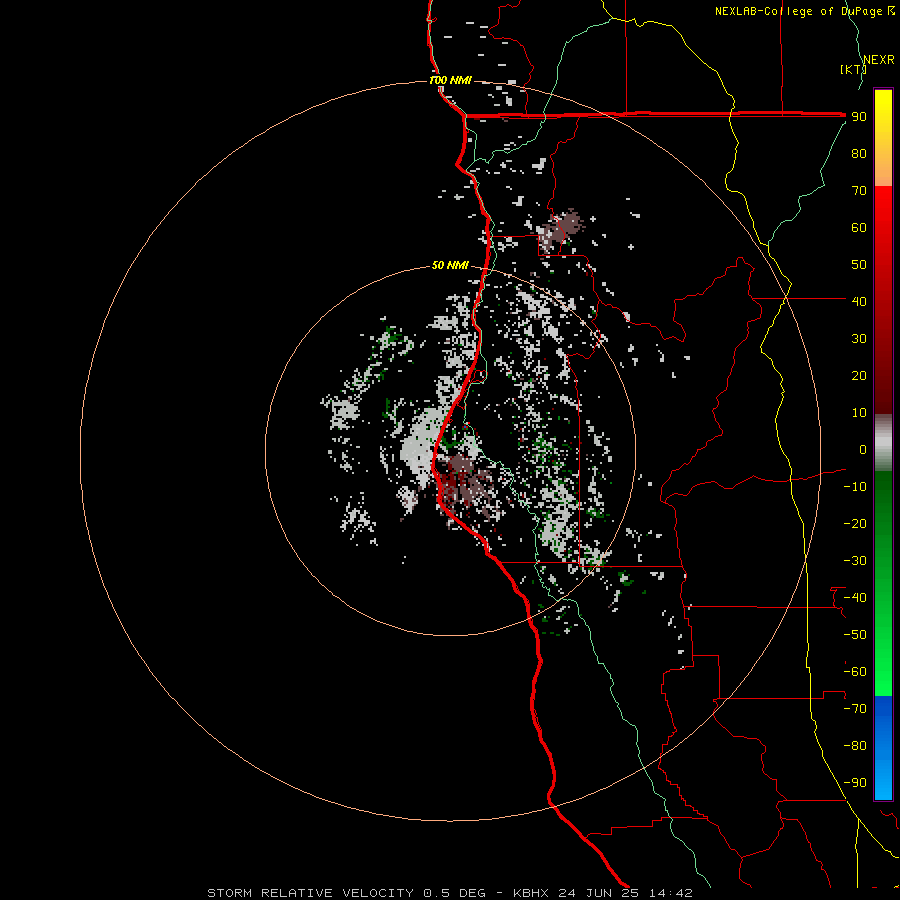Click the [KT] units label
Image resolution: width=900 pixels, height=900 pixels.
(853, 69)
